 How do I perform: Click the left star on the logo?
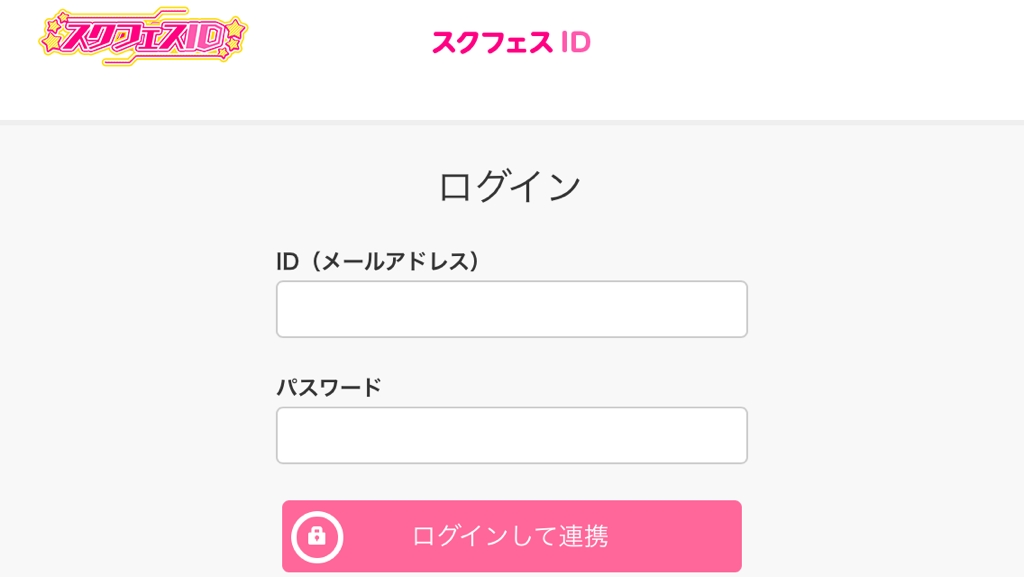click(x=53, y=41)
